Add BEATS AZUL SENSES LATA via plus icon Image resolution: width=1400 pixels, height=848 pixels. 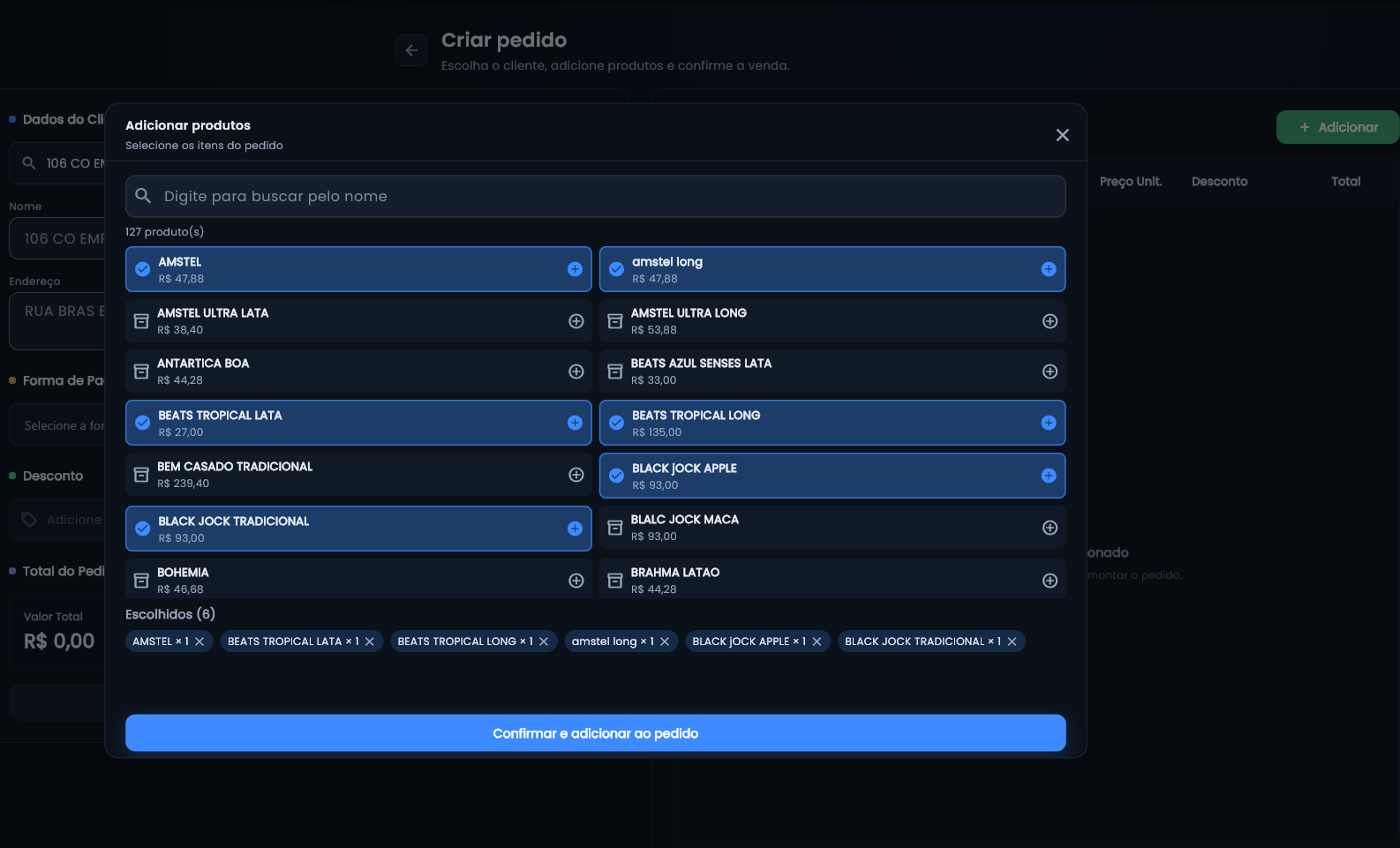click(x=1050, y=371)
